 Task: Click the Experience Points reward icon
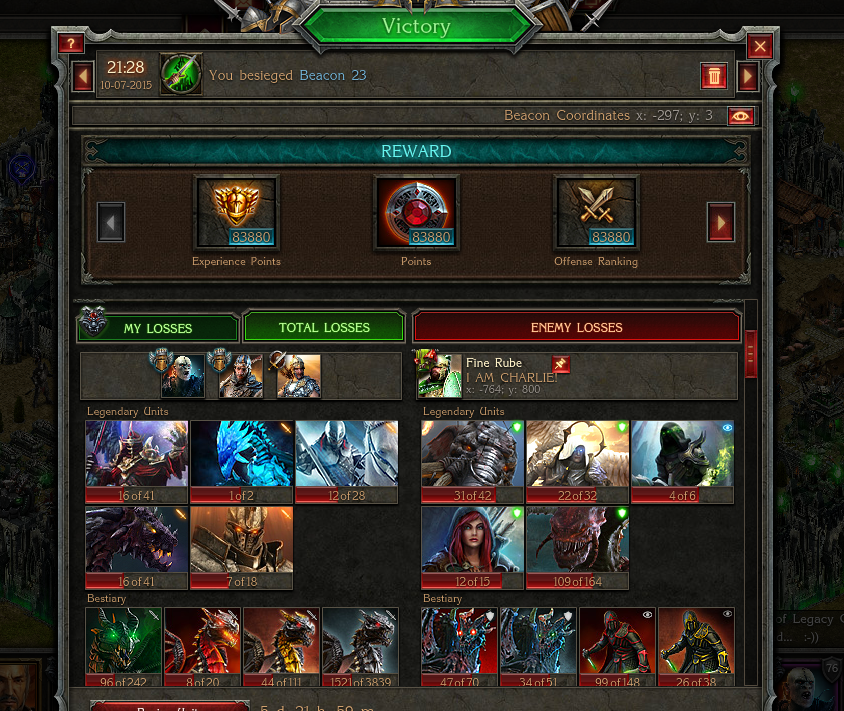coord(236,213)
